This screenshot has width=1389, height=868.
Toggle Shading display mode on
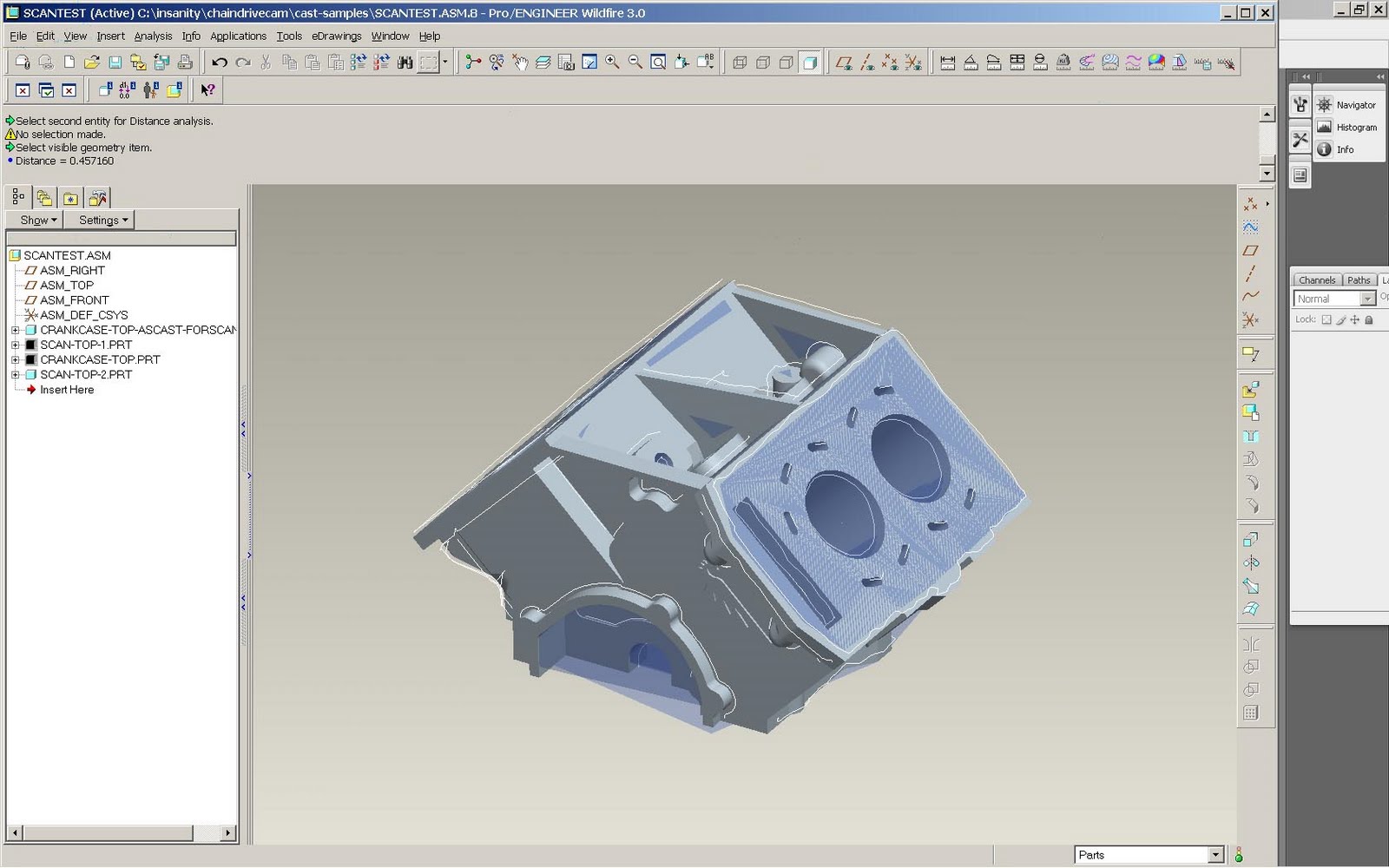point(810,62)
